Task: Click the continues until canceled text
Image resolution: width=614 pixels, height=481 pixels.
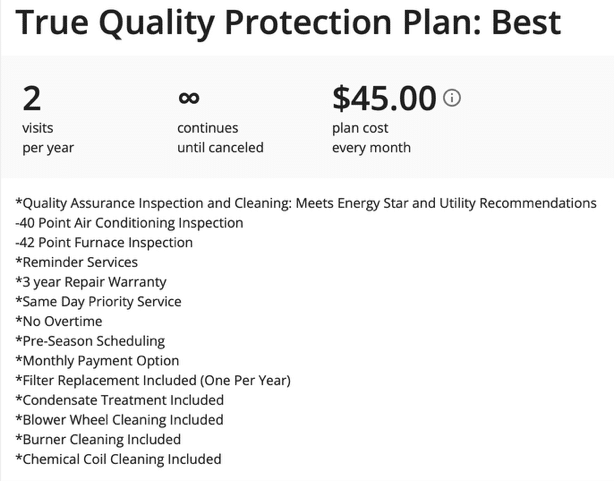Action: [220, 138]
